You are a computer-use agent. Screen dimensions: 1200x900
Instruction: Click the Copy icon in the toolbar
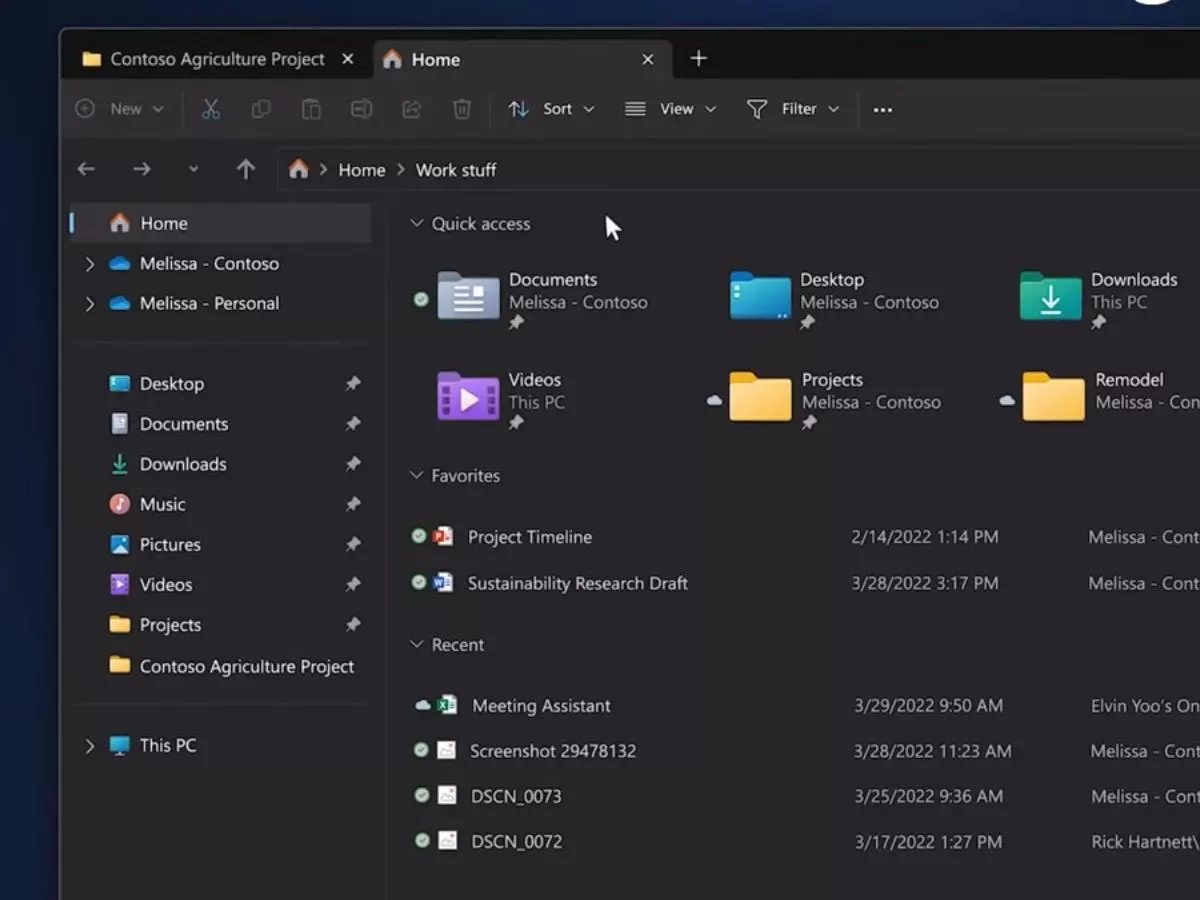click(261, 108)
